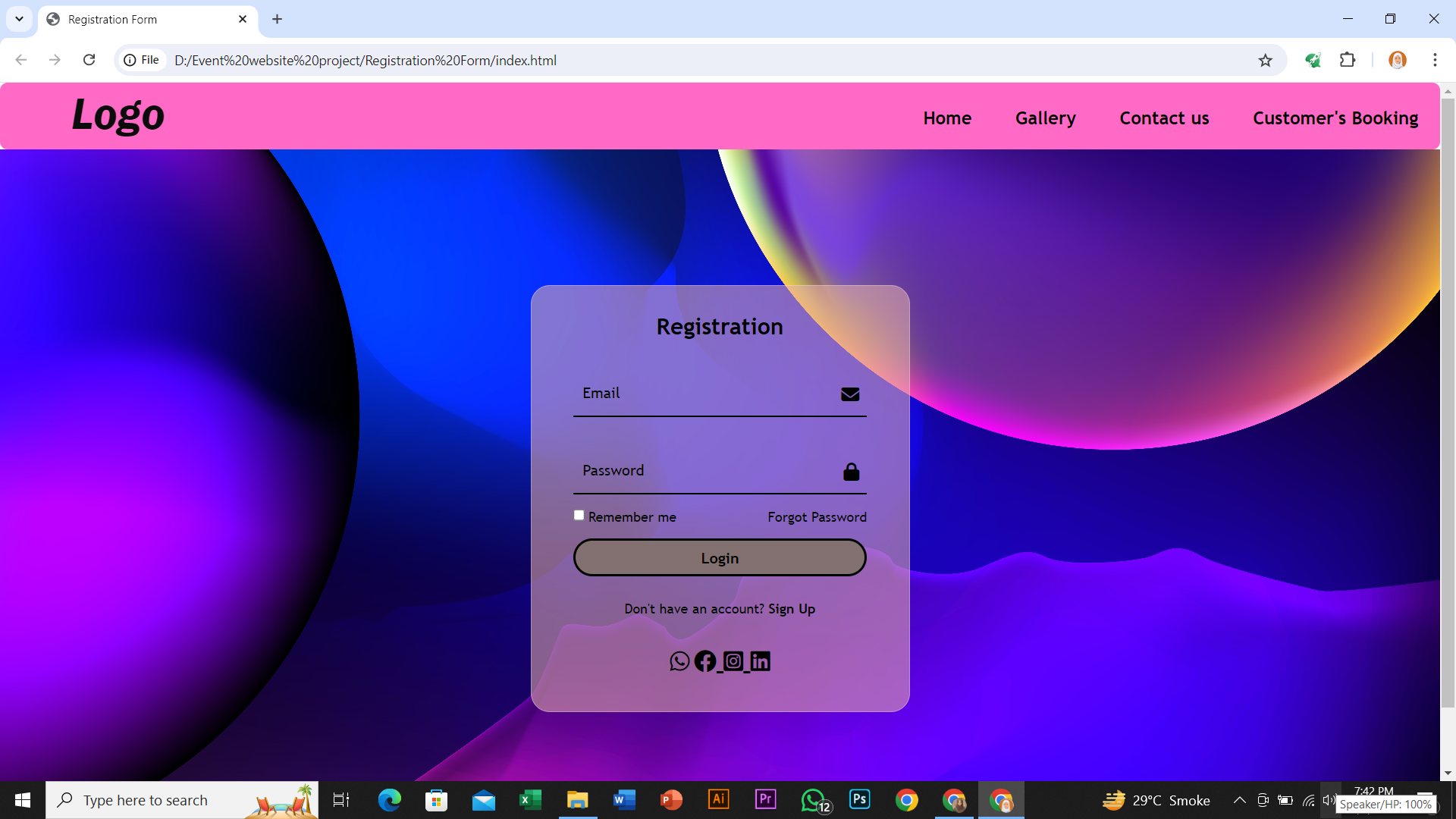
Task: Open Word from the taskbar
Action: [x=625, y=800]
